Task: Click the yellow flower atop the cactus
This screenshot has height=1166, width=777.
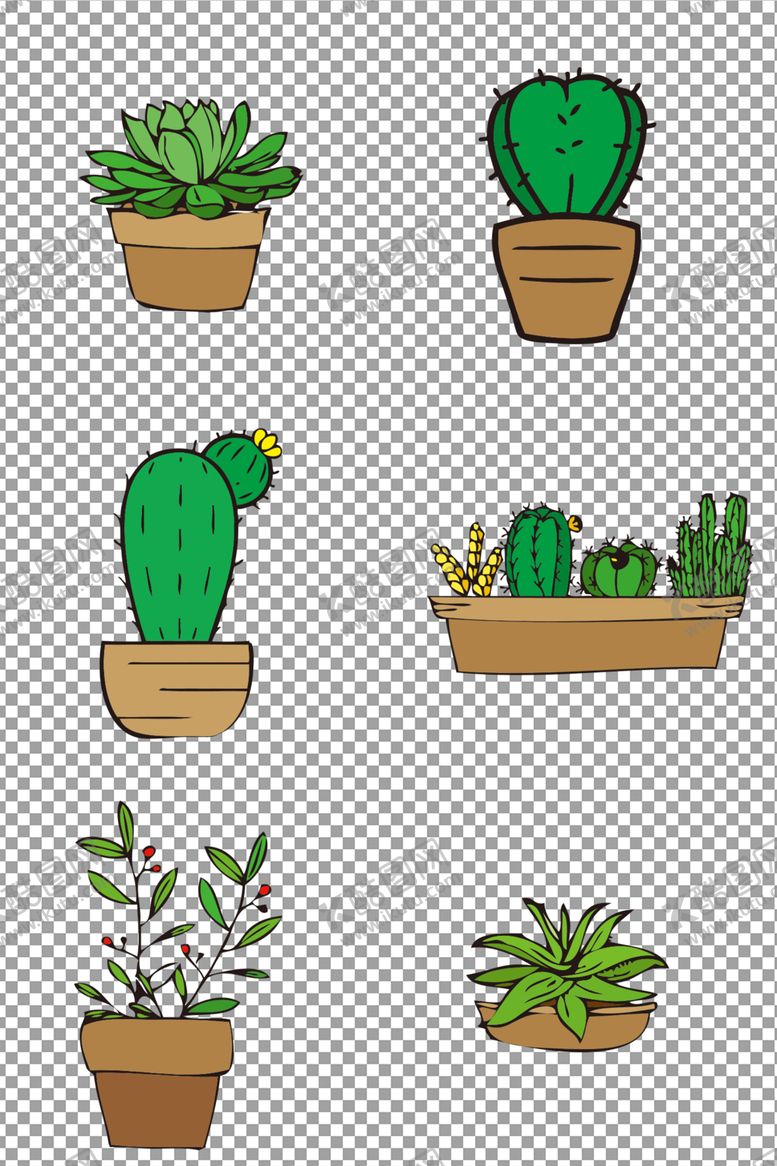Action: 267,442
